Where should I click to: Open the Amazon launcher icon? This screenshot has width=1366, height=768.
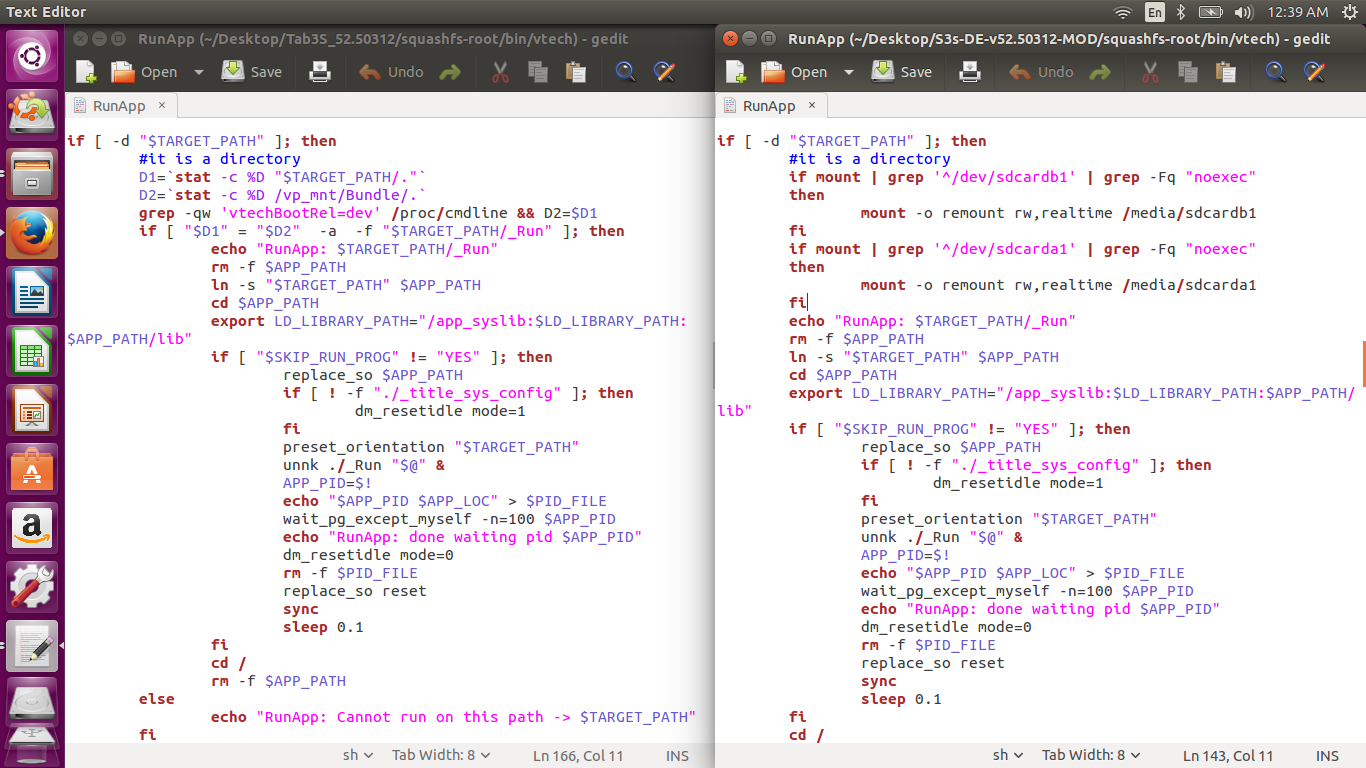pos(32,527)
